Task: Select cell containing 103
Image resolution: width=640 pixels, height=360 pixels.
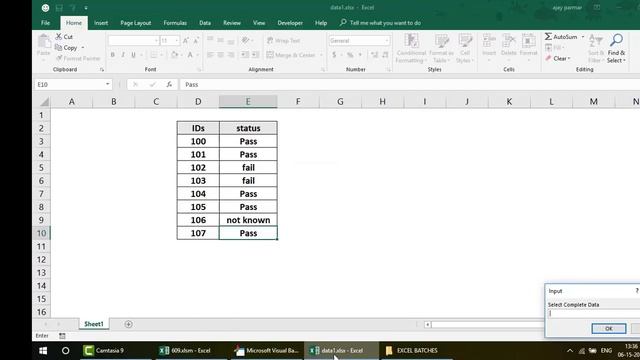Action: click(198, 181)
